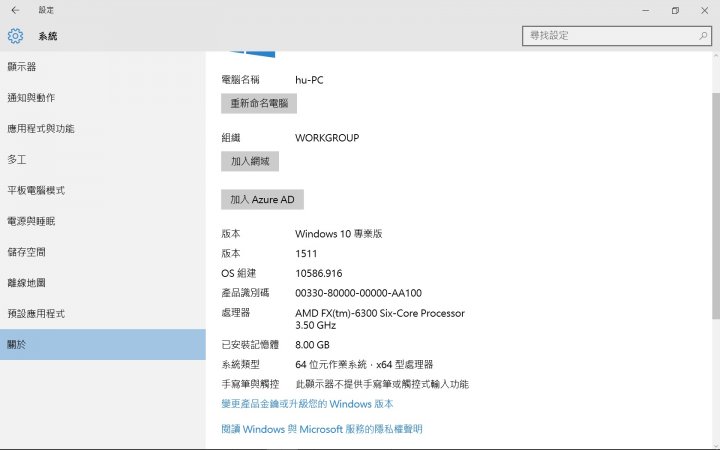The image size is (720, 450).
Task: Click product ID 00330-80000-00000-AA100
Action: click(358, 293)
